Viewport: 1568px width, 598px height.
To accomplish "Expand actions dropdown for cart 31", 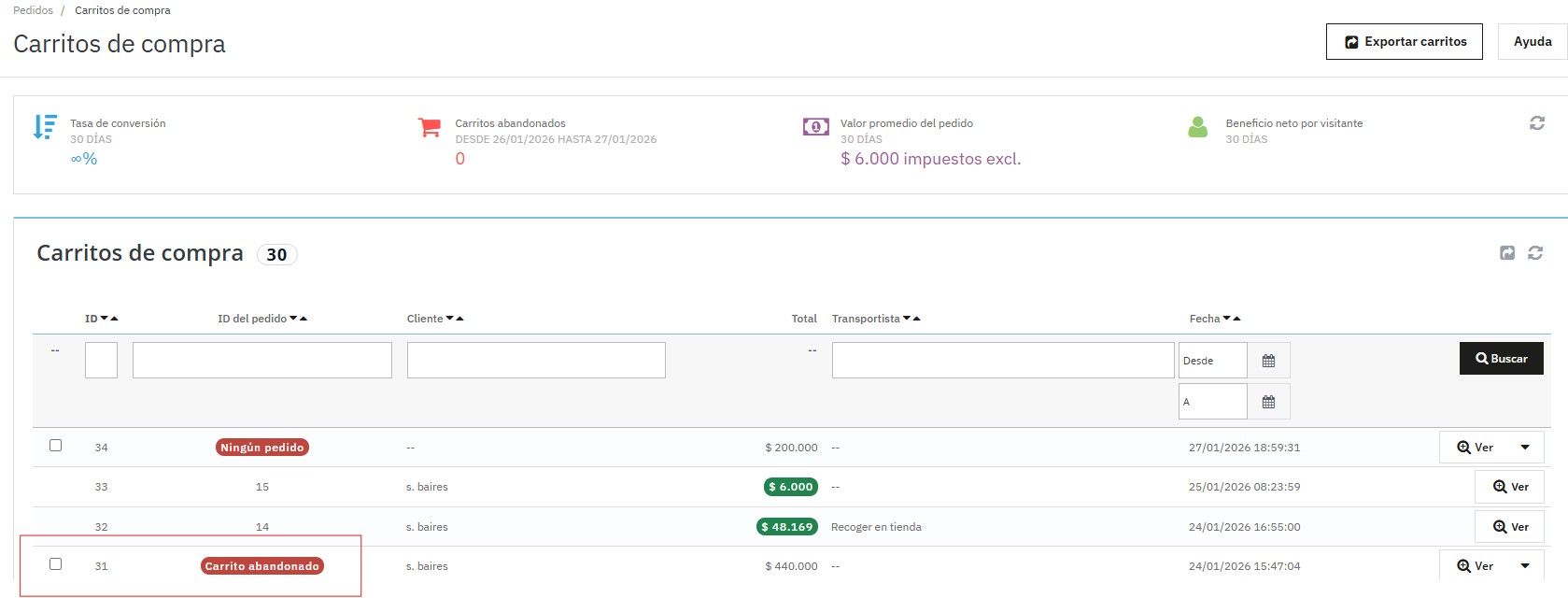I will 1525,566.
